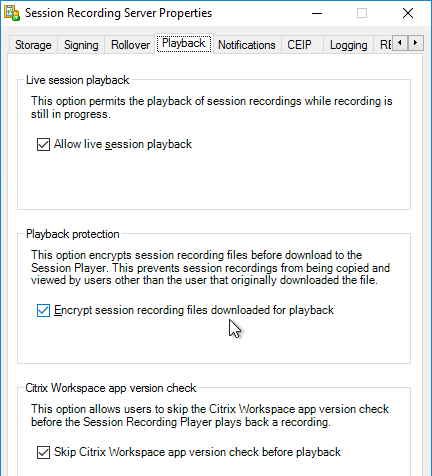The image size is (432, 476).
Task: Click the Skip Citrix Workspace app version check label
Action: click(197, 452)
